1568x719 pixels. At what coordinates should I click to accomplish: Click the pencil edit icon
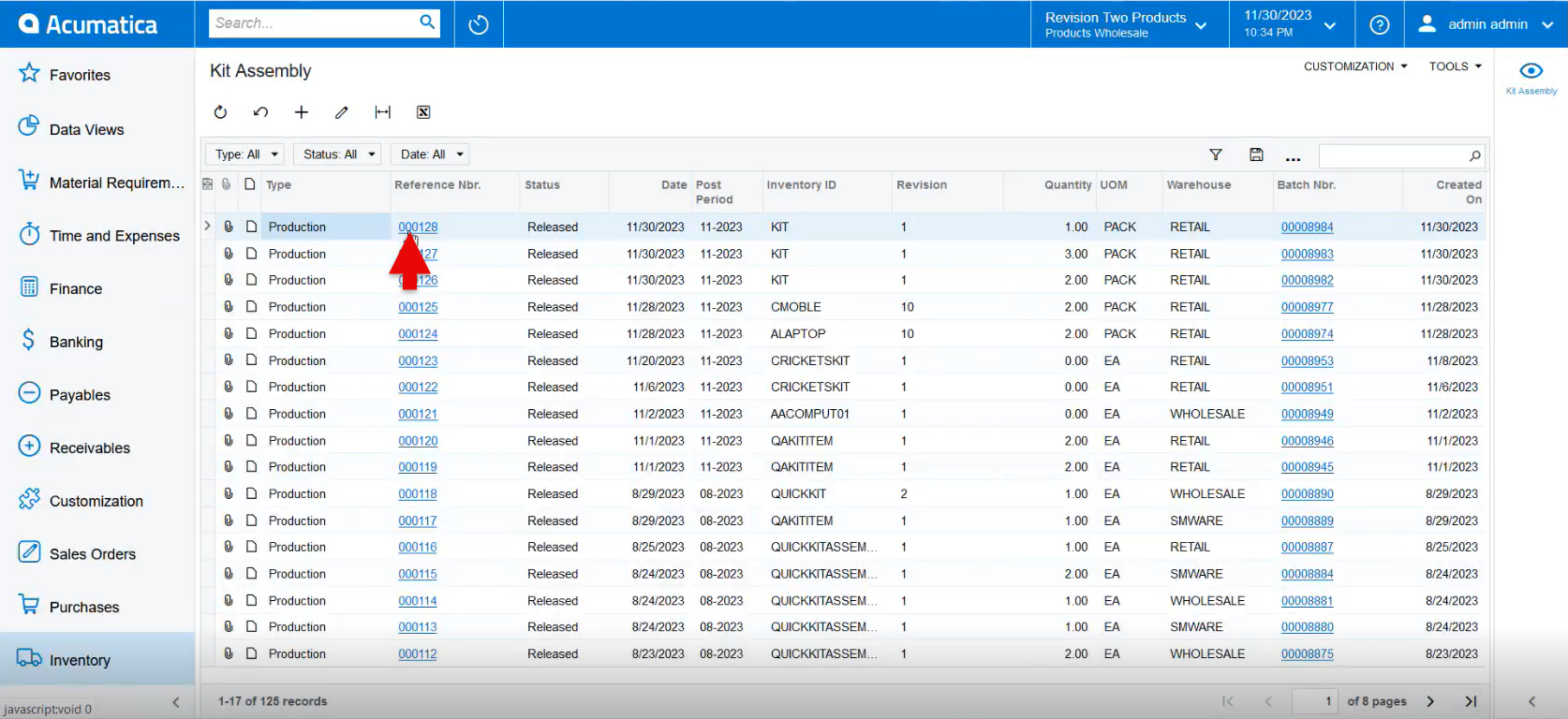point(341,112)
